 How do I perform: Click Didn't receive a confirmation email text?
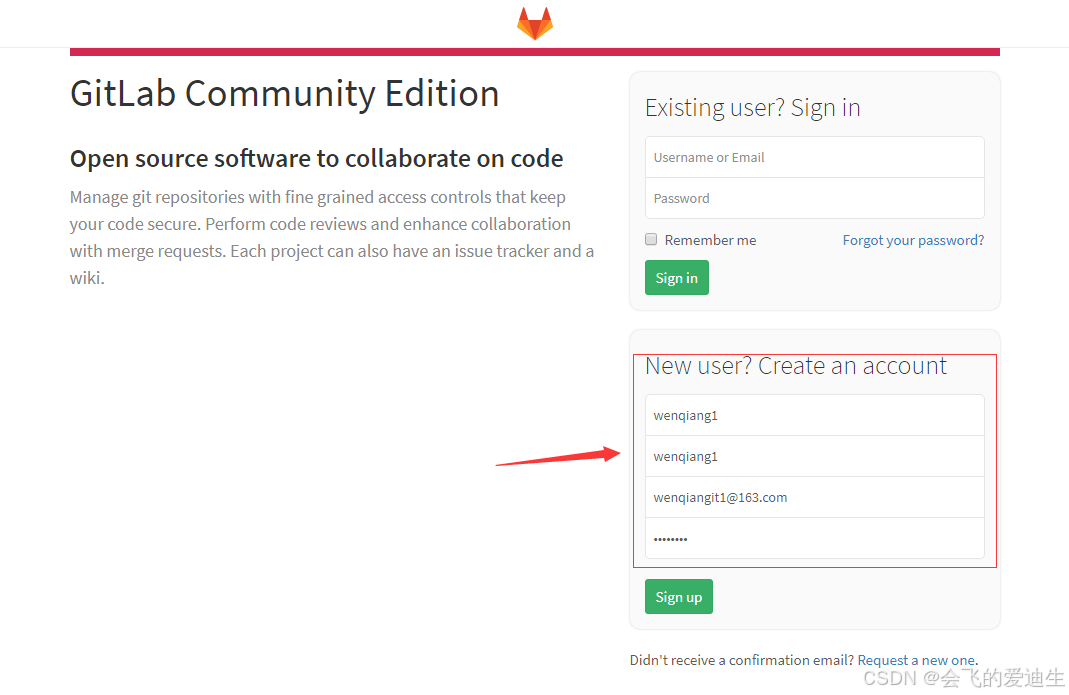click(x=742, y=660)
